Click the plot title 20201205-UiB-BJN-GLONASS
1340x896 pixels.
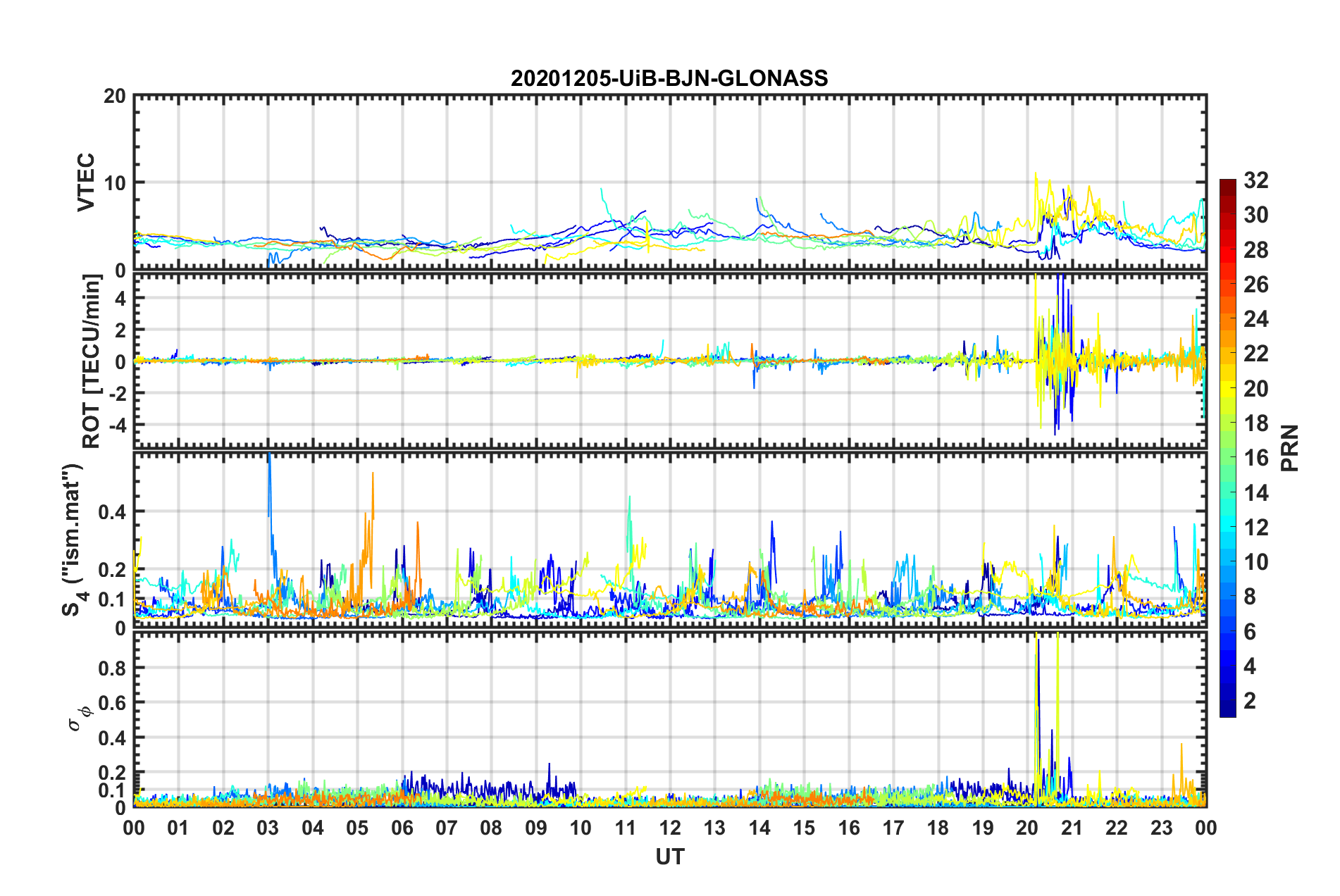click(x=669, y=77)
